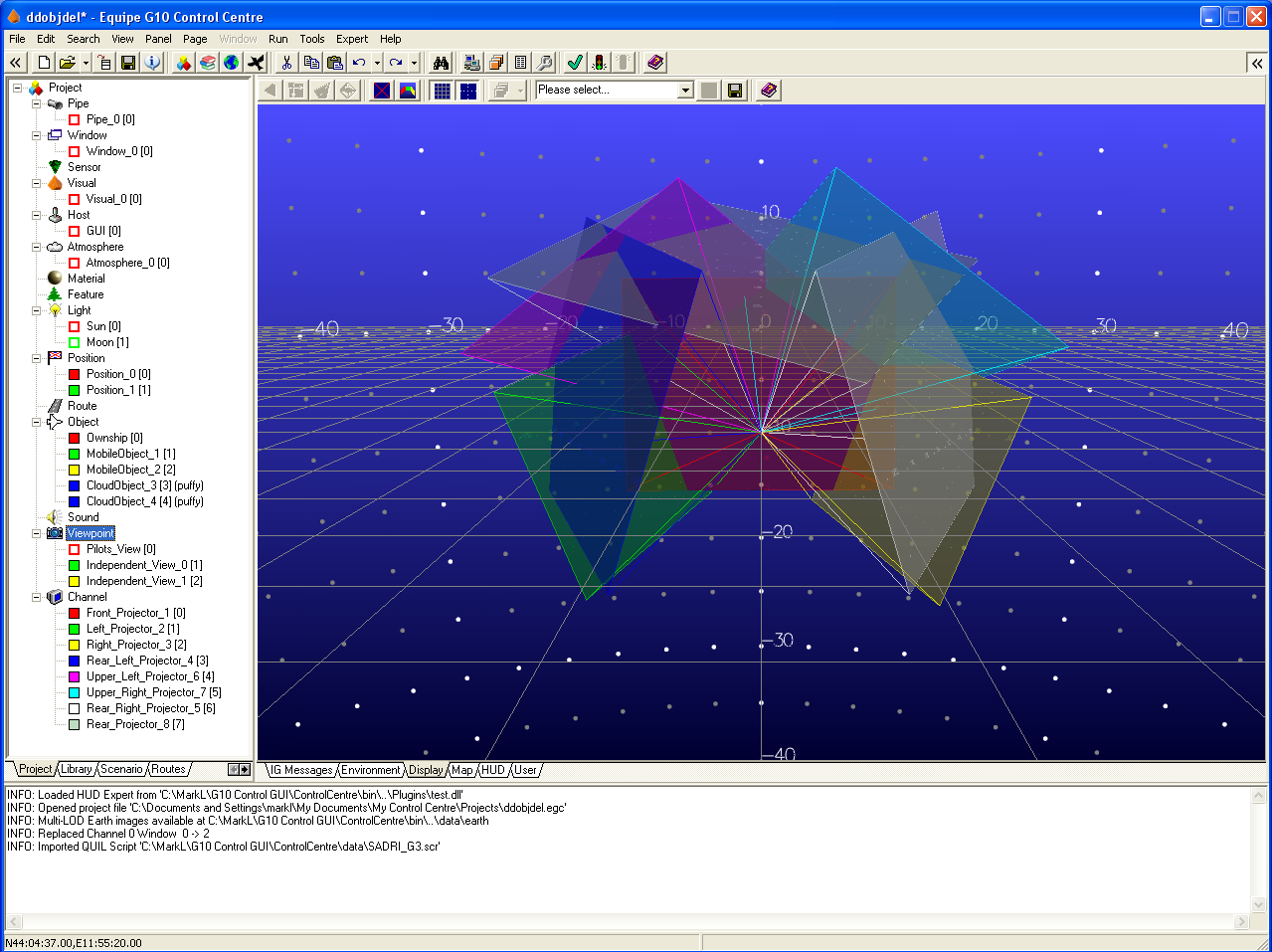Open the Expert menu
This screenshot has height=952, width=1272.
point(352,39)
